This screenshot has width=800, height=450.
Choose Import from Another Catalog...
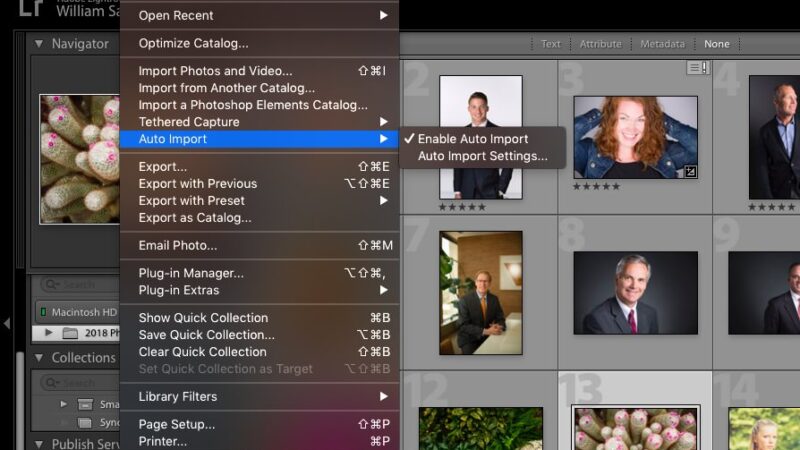(x=259, y=88)
